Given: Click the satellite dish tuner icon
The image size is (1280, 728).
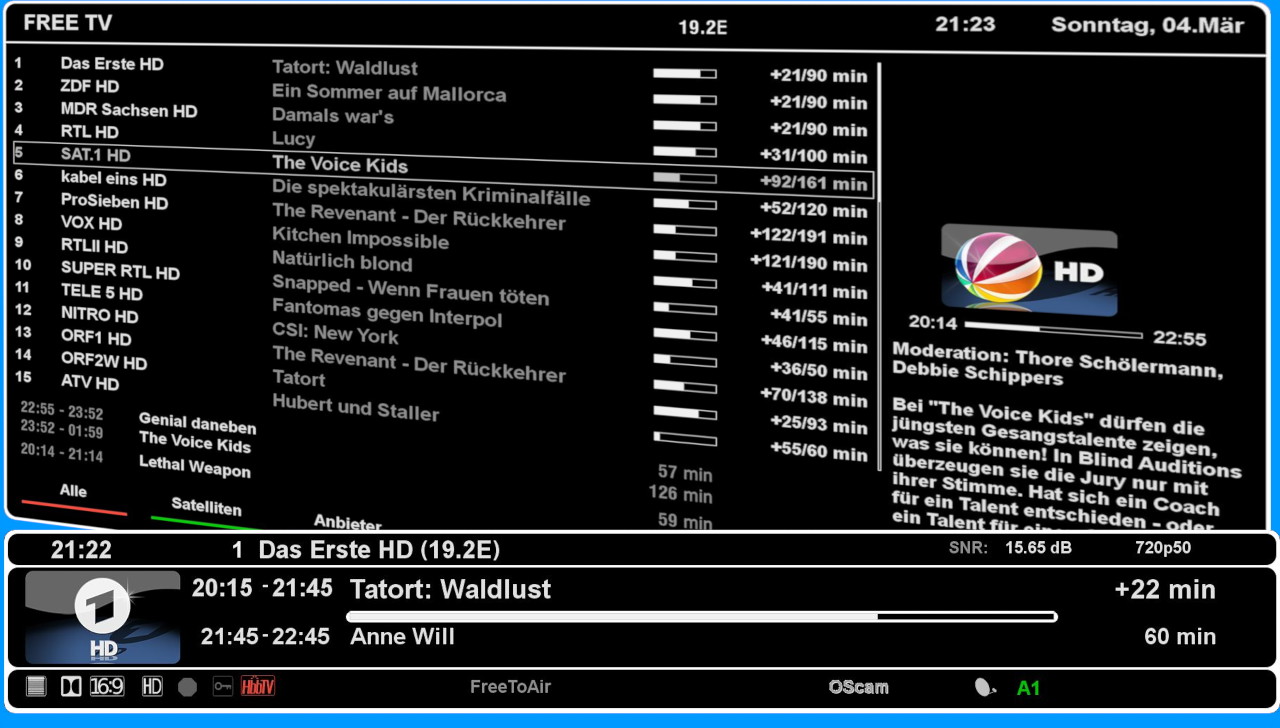Looking at the screenshot, I should (x=985, y=687).
